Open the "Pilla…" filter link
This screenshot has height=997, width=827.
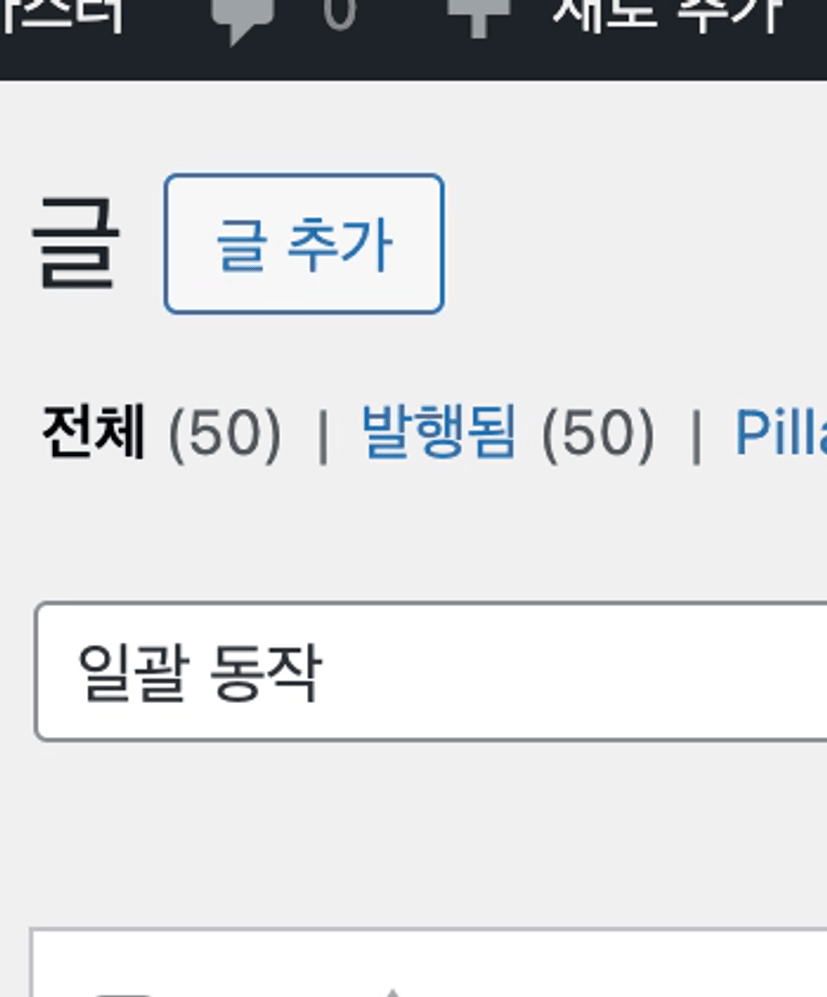[780, 433]
